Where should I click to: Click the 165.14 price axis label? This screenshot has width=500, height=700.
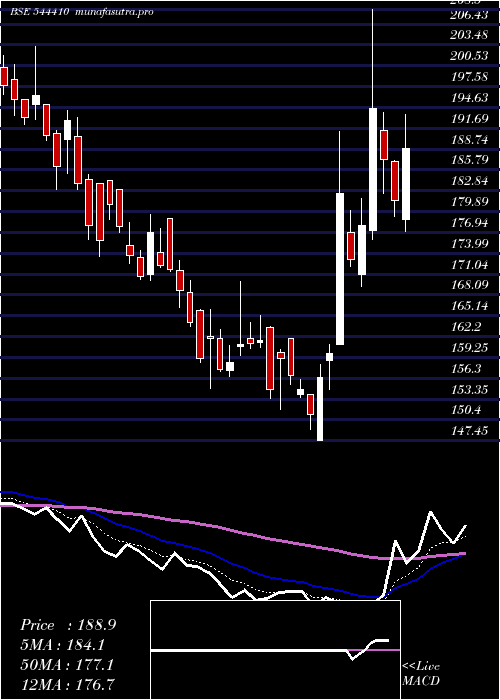coord(469,305)
